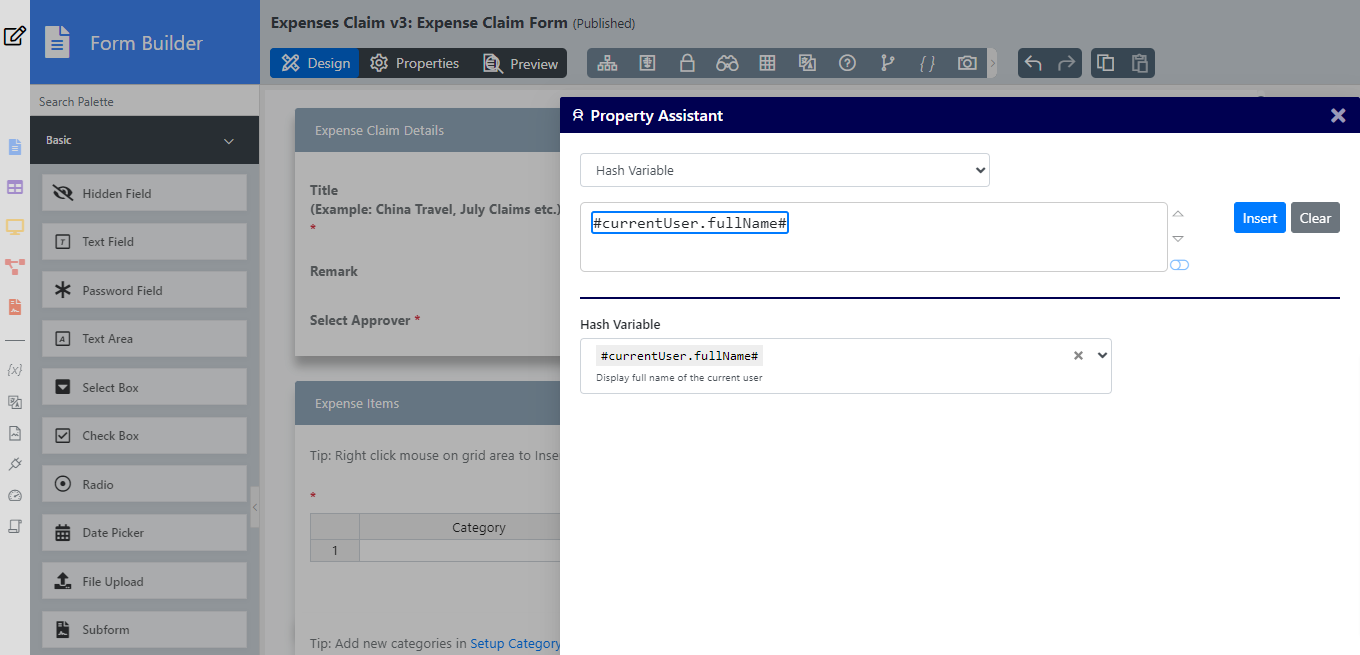Click the camera screenshot icon
This screenshot has height=655, width=1360.
pos(967,63)
